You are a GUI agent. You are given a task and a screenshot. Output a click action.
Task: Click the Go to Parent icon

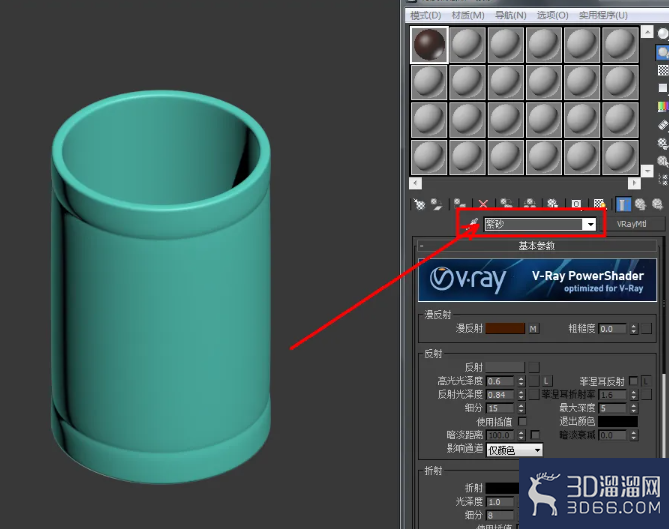(640, 204)
